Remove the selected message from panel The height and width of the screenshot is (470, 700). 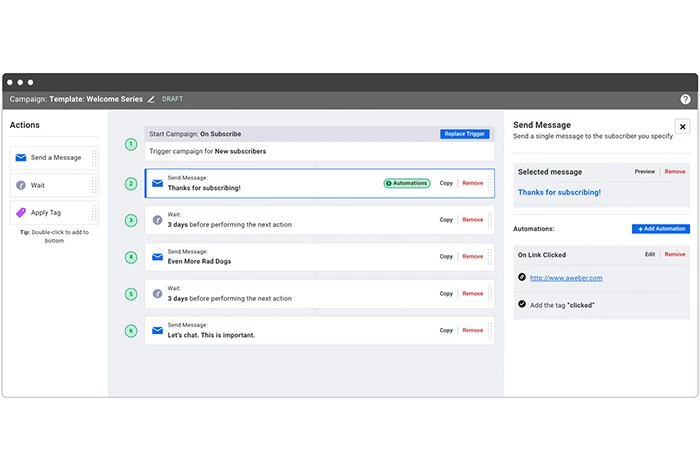(675, 172)
